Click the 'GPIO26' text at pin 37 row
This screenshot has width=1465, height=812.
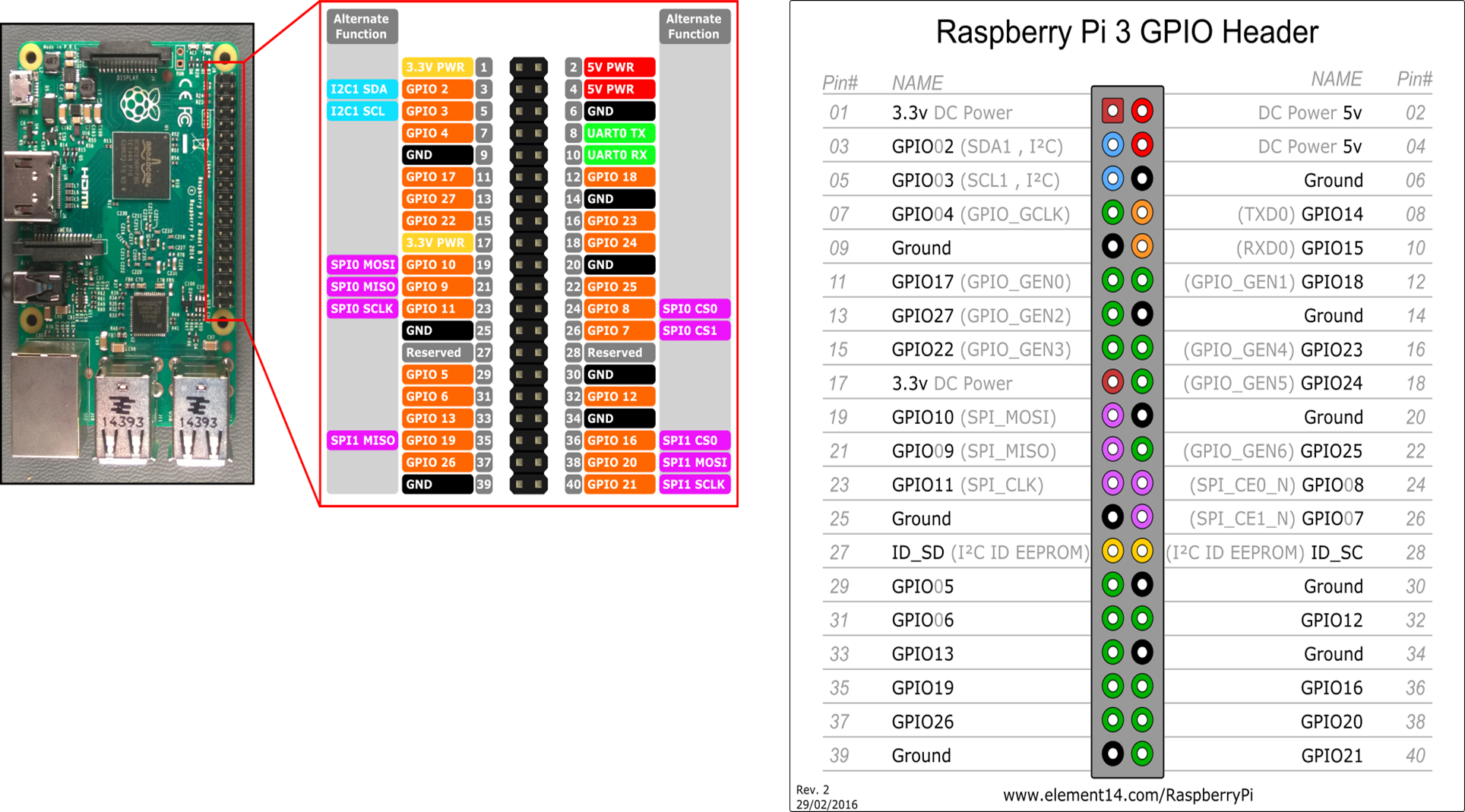coord(922,722)
